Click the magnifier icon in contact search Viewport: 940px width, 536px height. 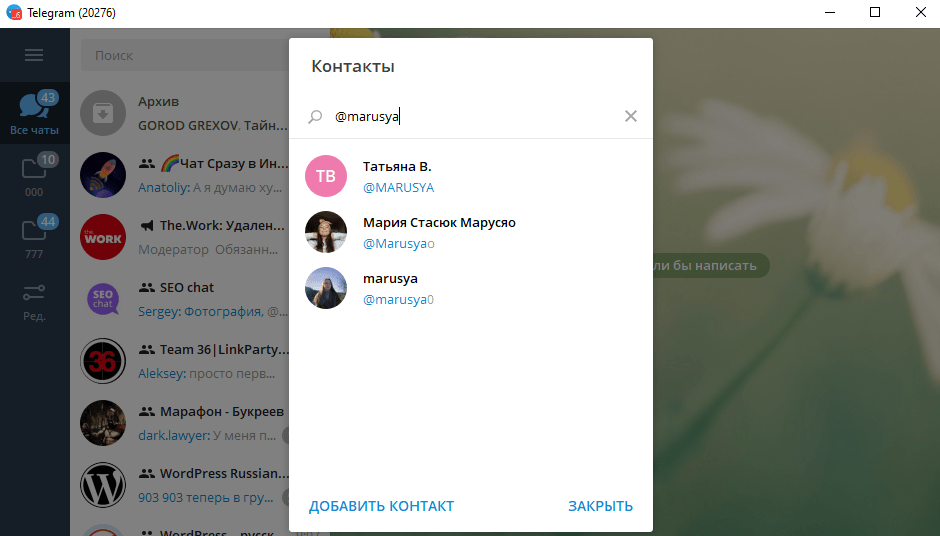(x=315, y=117)
